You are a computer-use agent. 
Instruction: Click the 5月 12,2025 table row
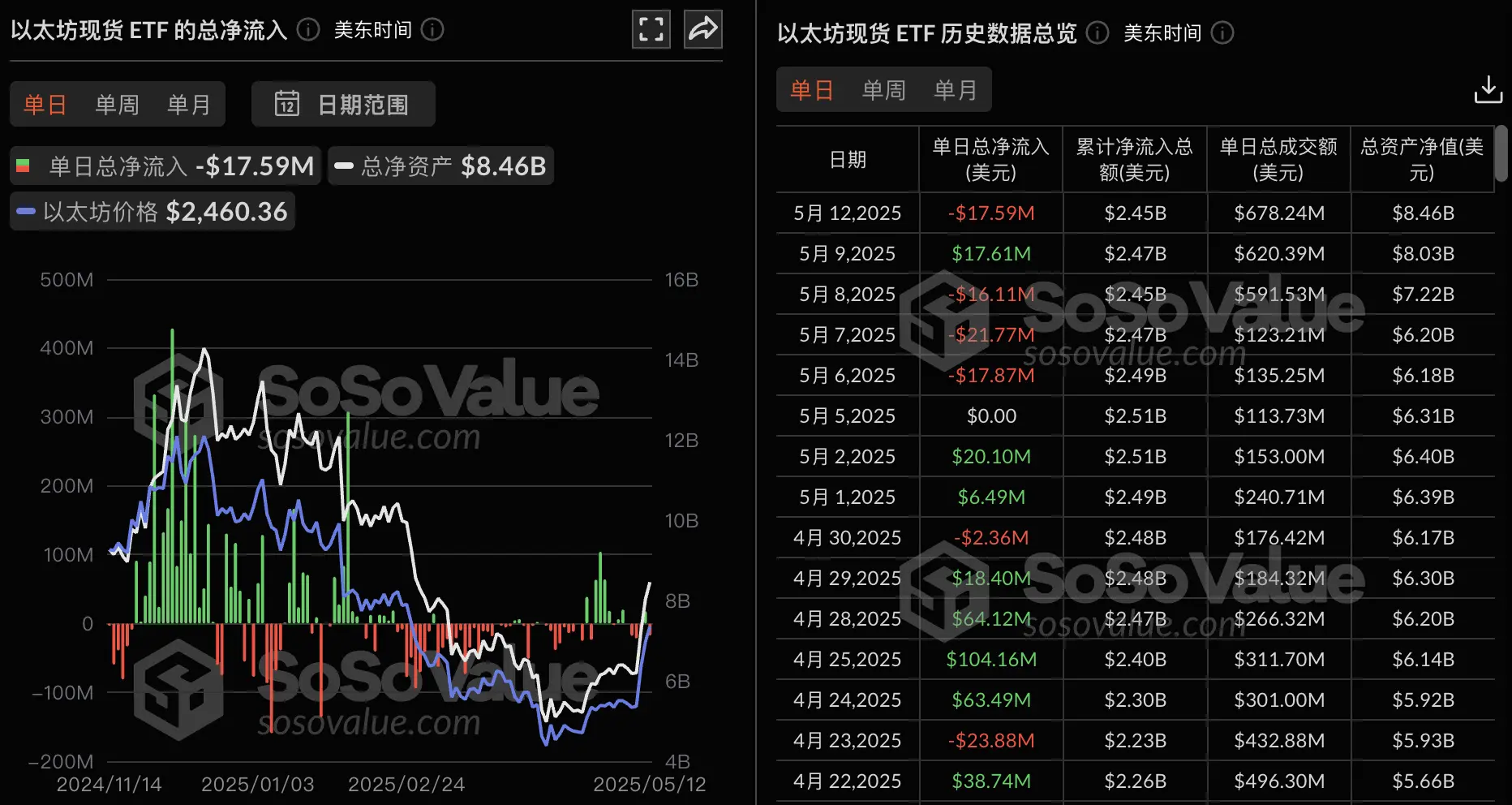pyautogui.click(x=846, y=213)
